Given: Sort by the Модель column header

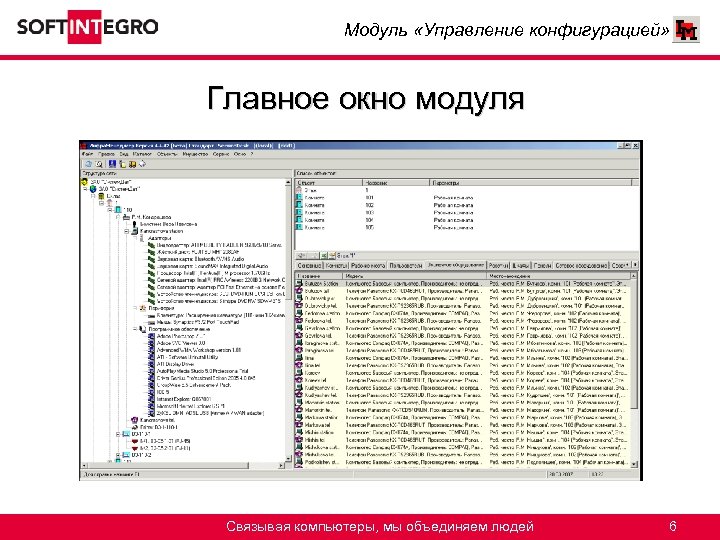Looking at the screenshot, I should [415, 276].
